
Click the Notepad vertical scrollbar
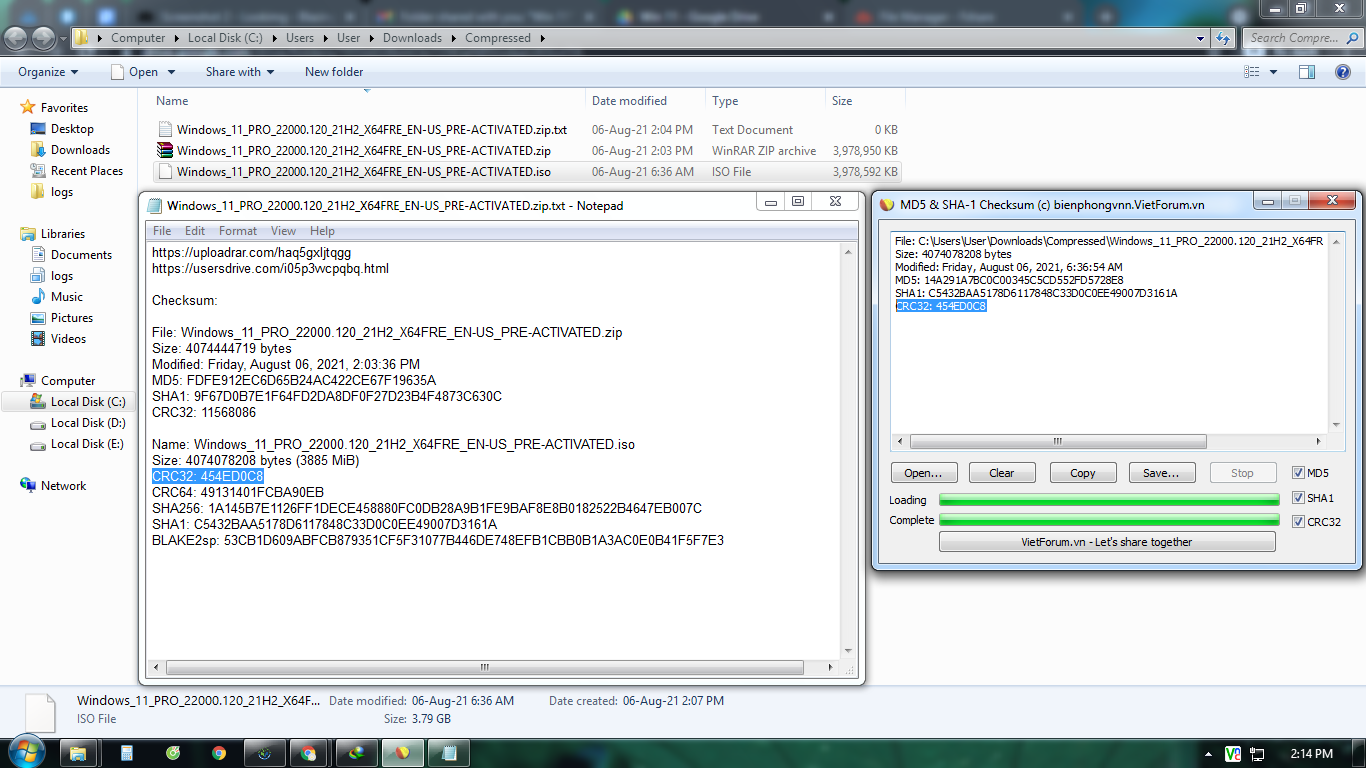coord(849,450)
